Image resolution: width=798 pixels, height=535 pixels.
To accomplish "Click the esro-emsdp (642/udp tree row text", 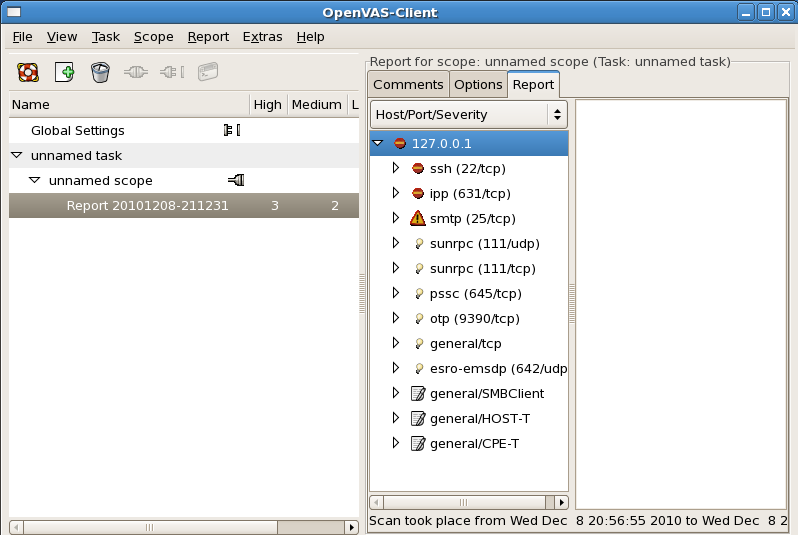I will pyautogui.click(x=499, y=369).
